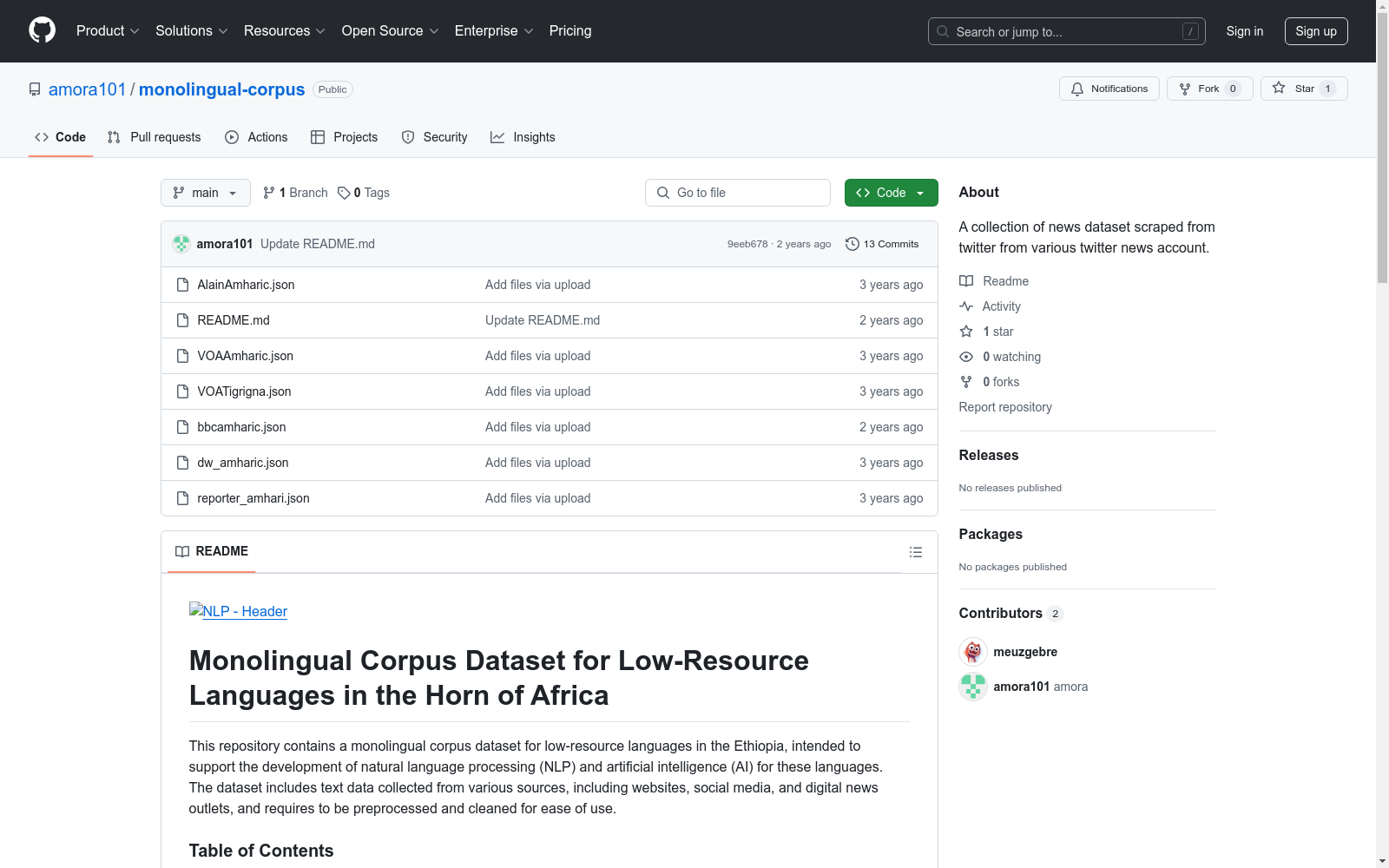
Task: Click the slash shortcut icon in search
Action: tap(1190, 31)
